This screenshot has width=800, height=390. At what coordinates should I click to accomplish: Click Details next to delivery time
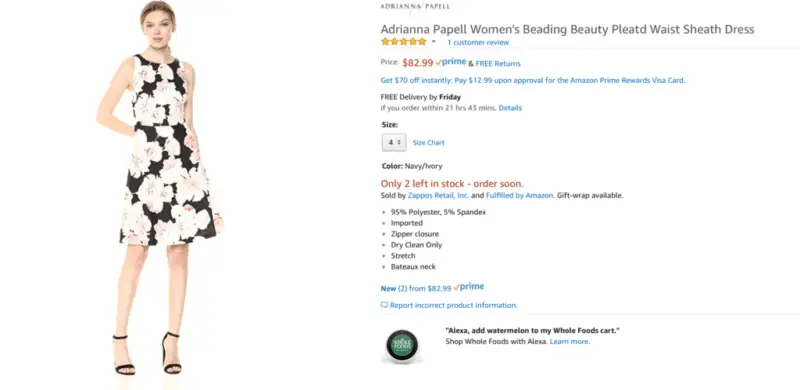(510, 108)
